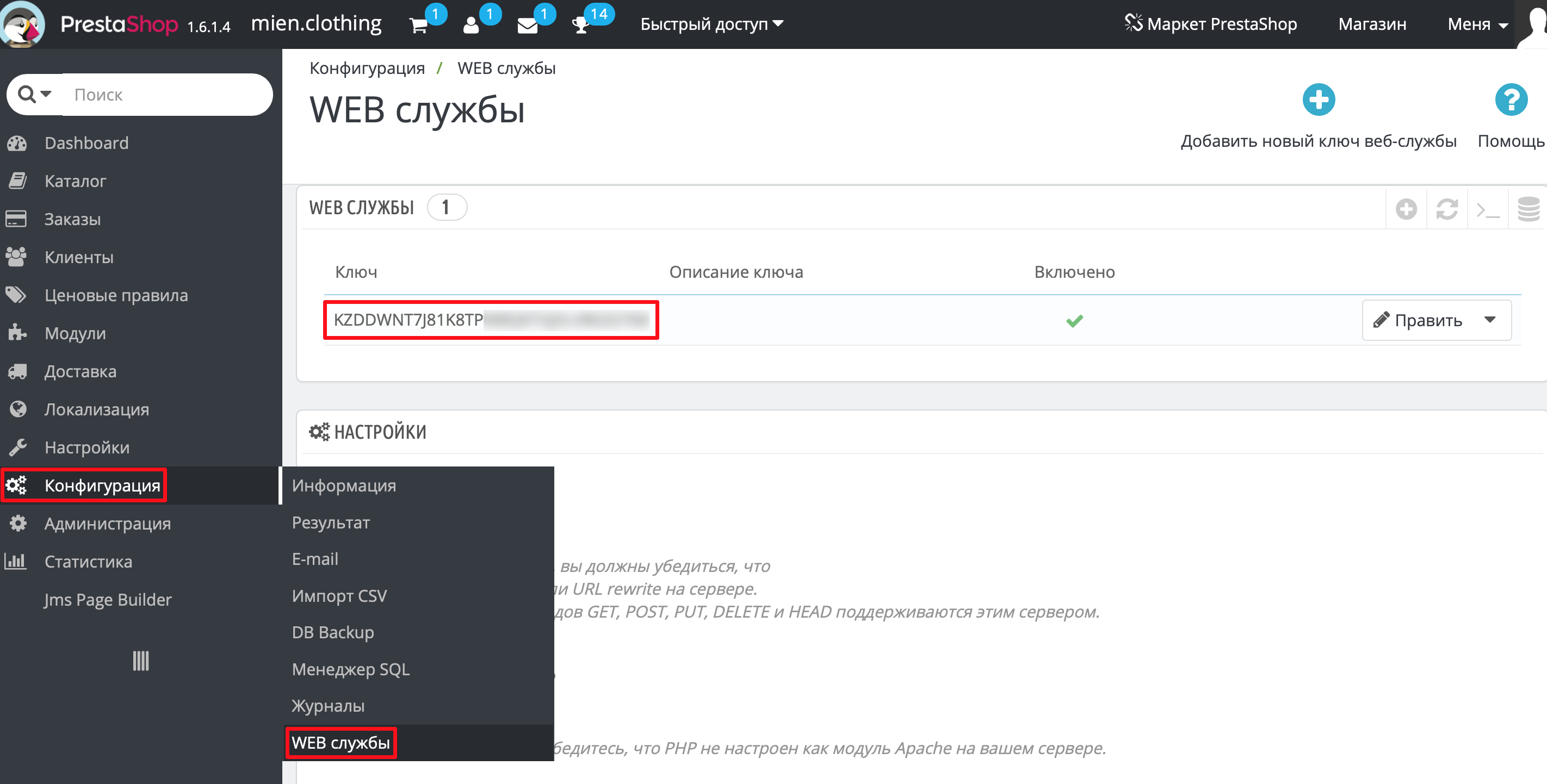Sort by Описание ключа column header
Image resolution: width=1547 pixels, height=784 pixels.
pyautogui.click(x=735, y=272)
